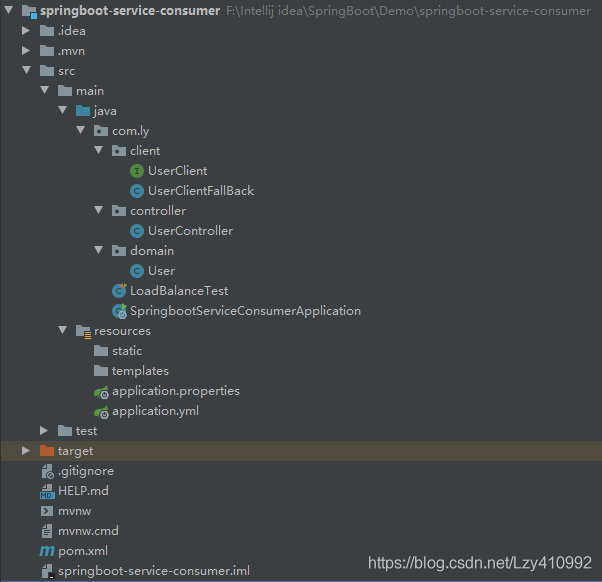Click the test folder icon
Image resolution: width=602 pixels, height=582 pixels.
pos(65,431)
